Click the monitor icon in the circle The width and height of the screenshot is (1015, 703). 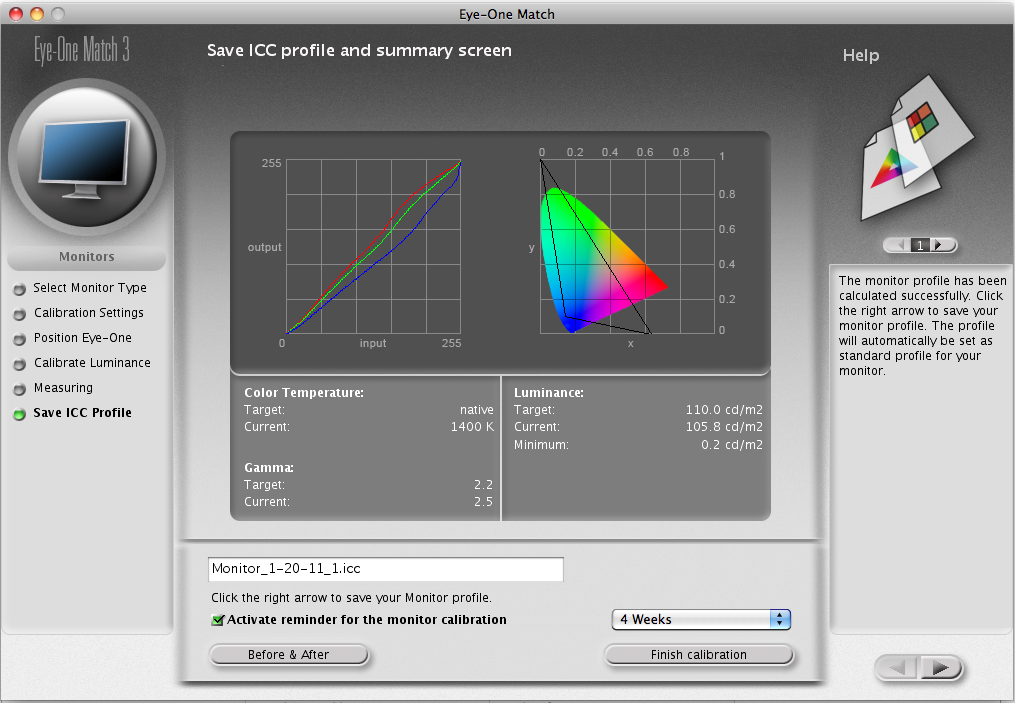[x=86, y=158]
